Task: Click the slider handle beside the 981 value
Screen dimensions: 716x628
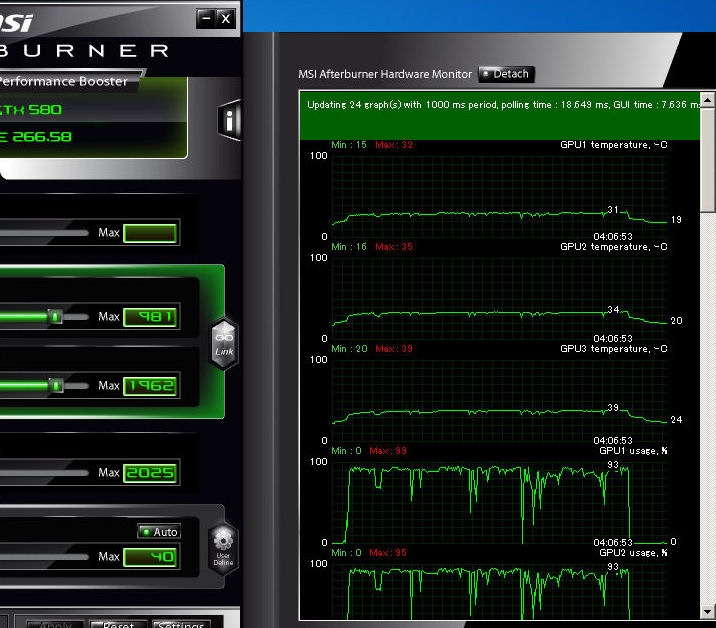Action: (x=56, y=317)
